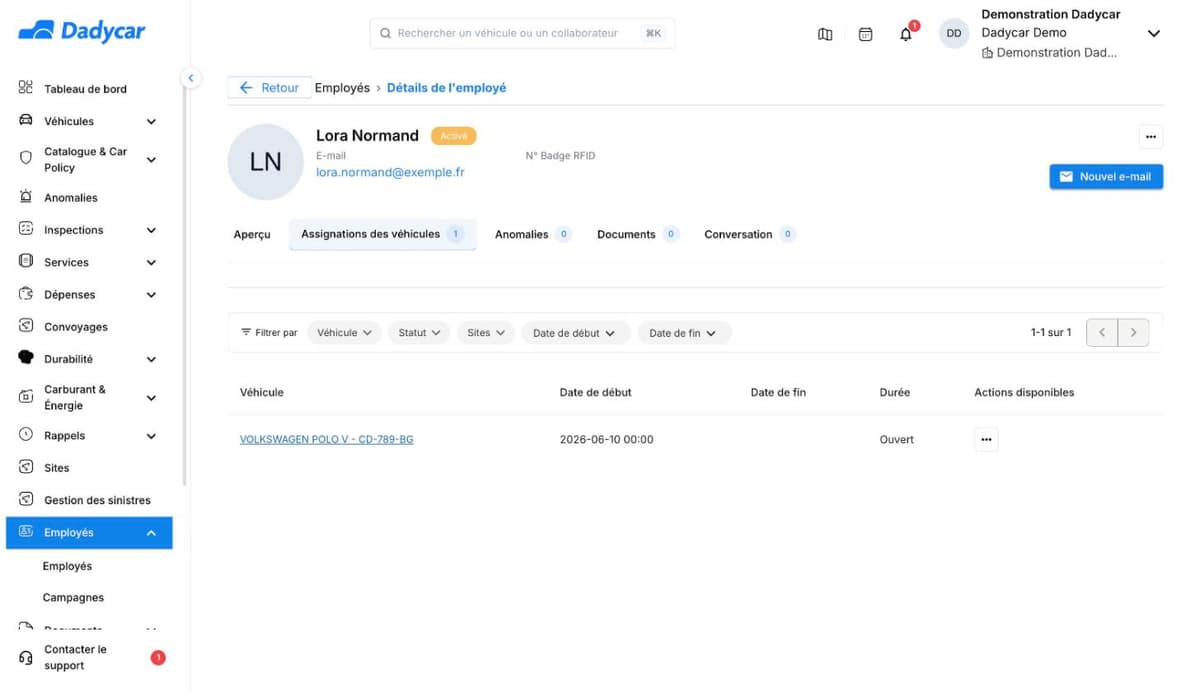1200x692 pixels.
Task: Expand the Dépenses sidebar chevron
Action: click(x=151, y=295)
